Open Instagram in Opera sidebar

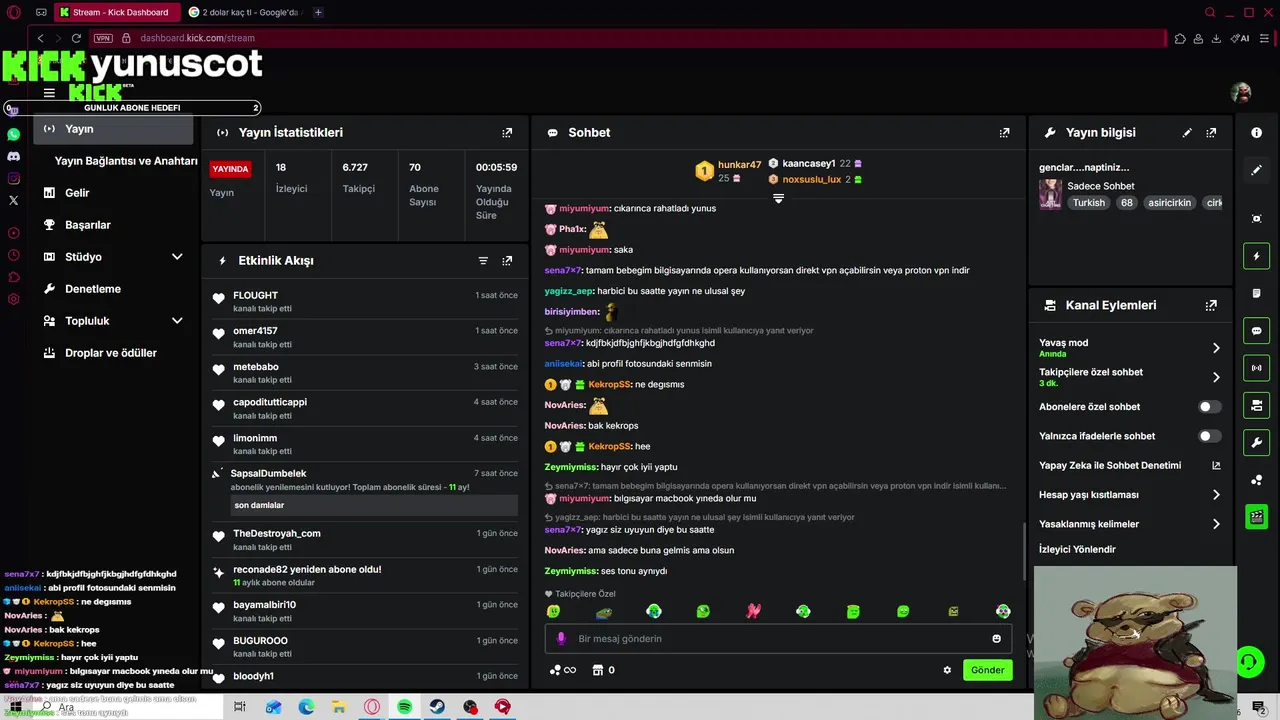[x=13, y=178]
